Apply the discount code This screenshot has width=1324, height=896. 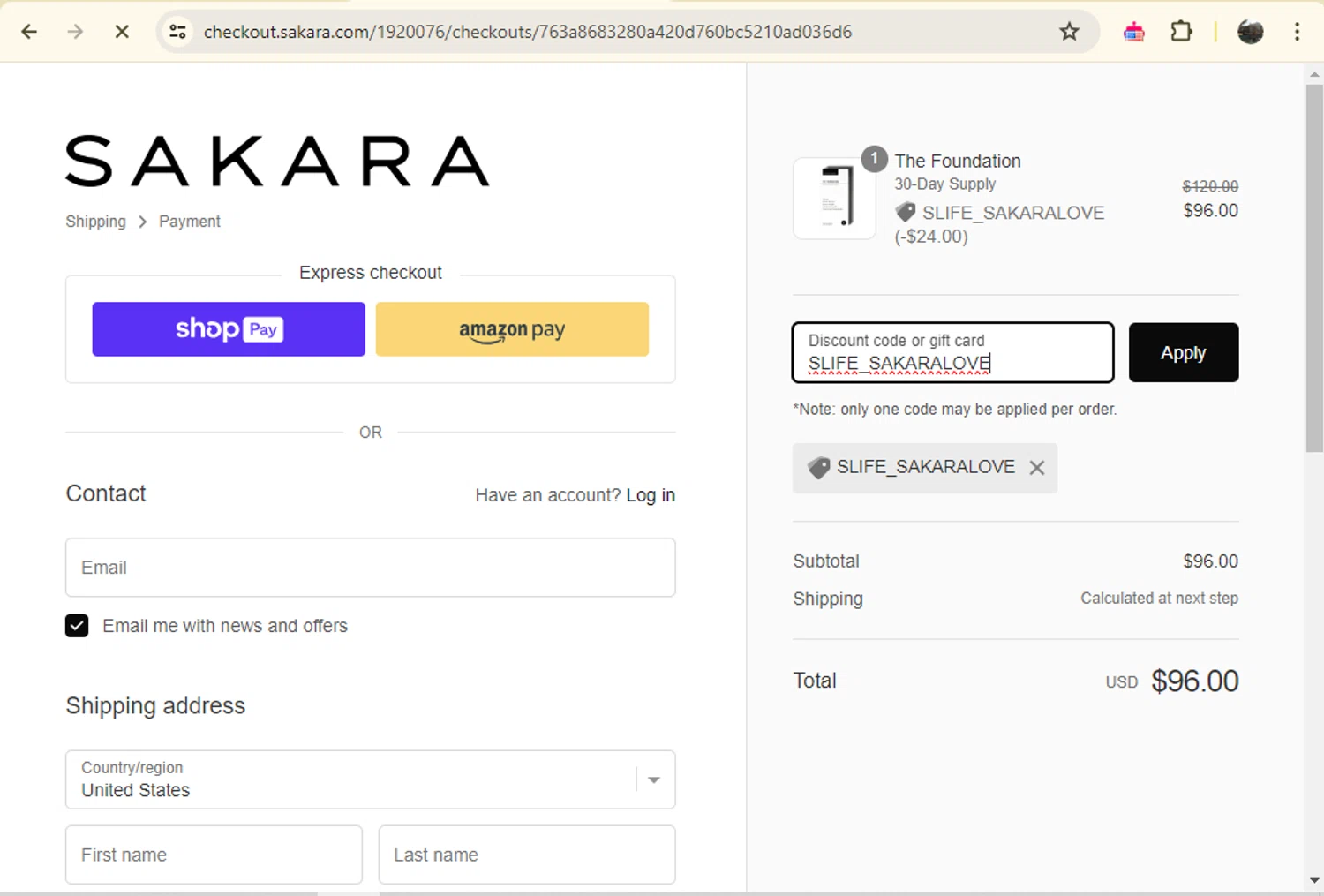tap(1183, 352)
